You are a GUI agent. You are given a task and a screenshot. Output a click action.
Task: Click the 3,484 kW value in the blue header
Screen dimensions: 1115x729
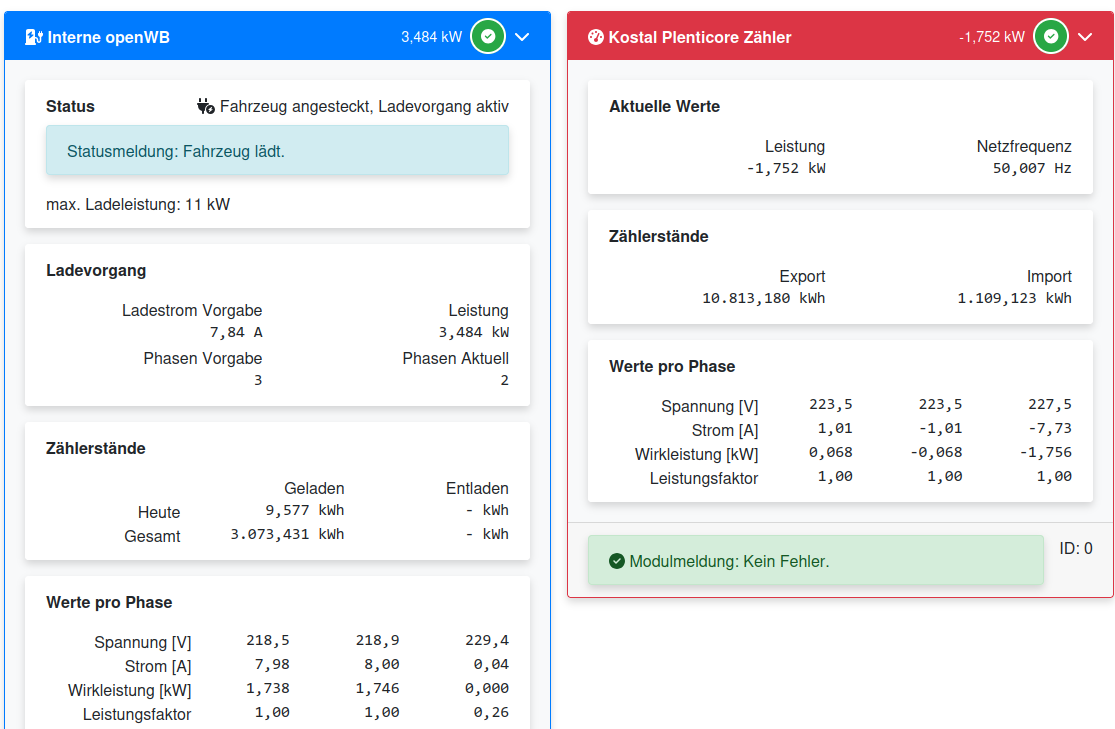(432, 37)
